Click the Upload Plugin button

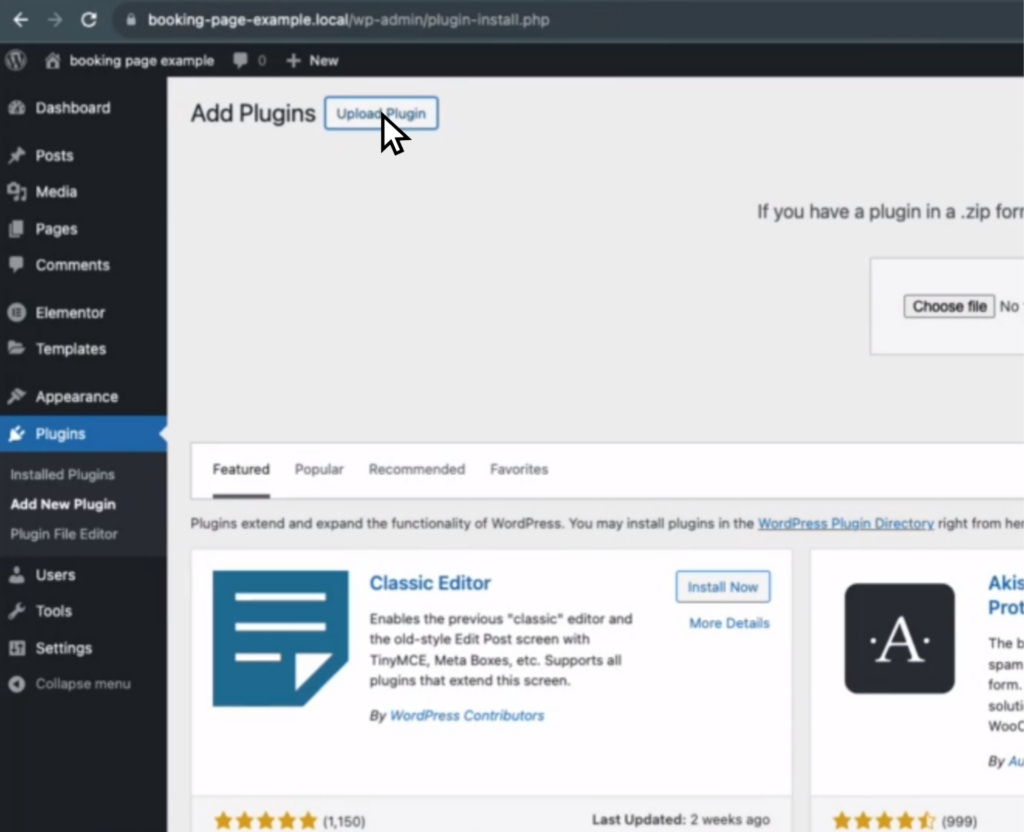click(381, 113)
